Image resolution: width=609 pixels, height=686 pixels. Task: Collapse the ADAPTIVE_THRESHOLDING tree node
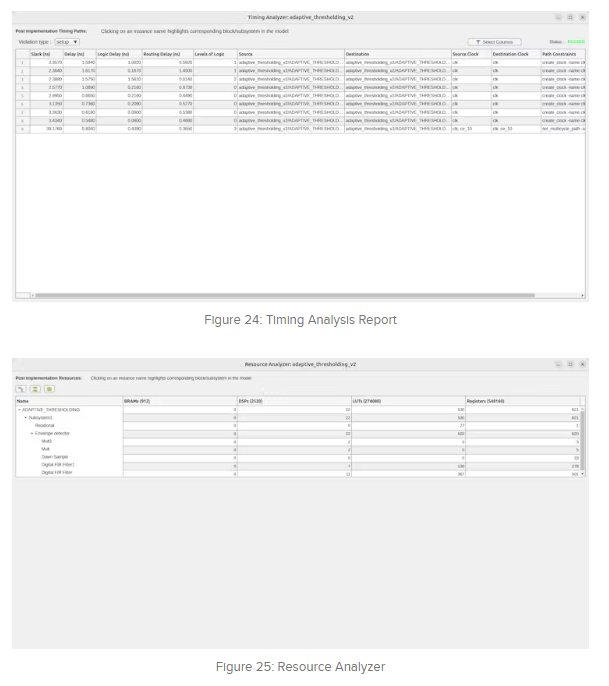point(19,410)
